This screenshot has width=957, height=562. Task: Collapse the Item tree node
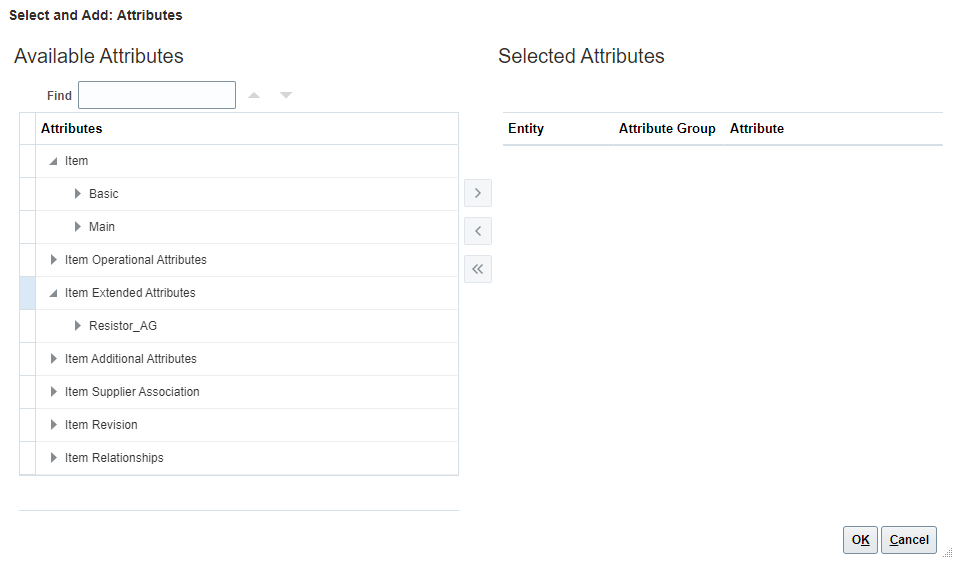point(54,161)
